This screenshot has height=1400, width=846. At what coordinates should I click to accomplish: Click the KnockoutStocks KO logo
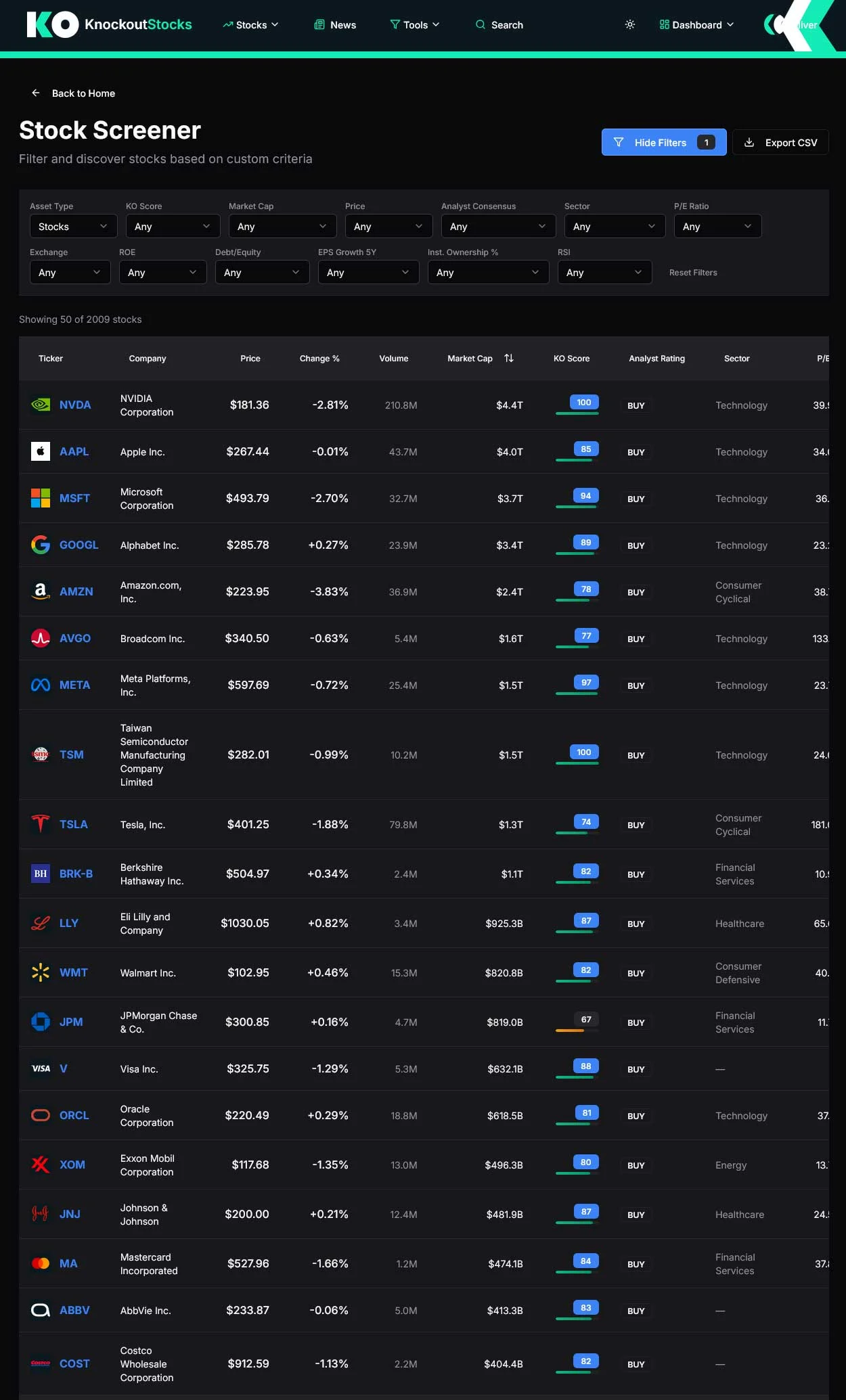click(x=52, y=25)
